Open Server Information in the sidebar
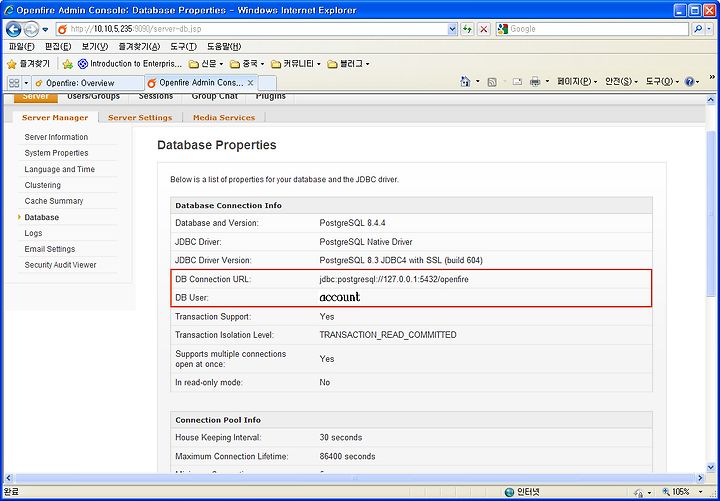The height and width of the screenshot is (501, 720). tap(56, 137)
